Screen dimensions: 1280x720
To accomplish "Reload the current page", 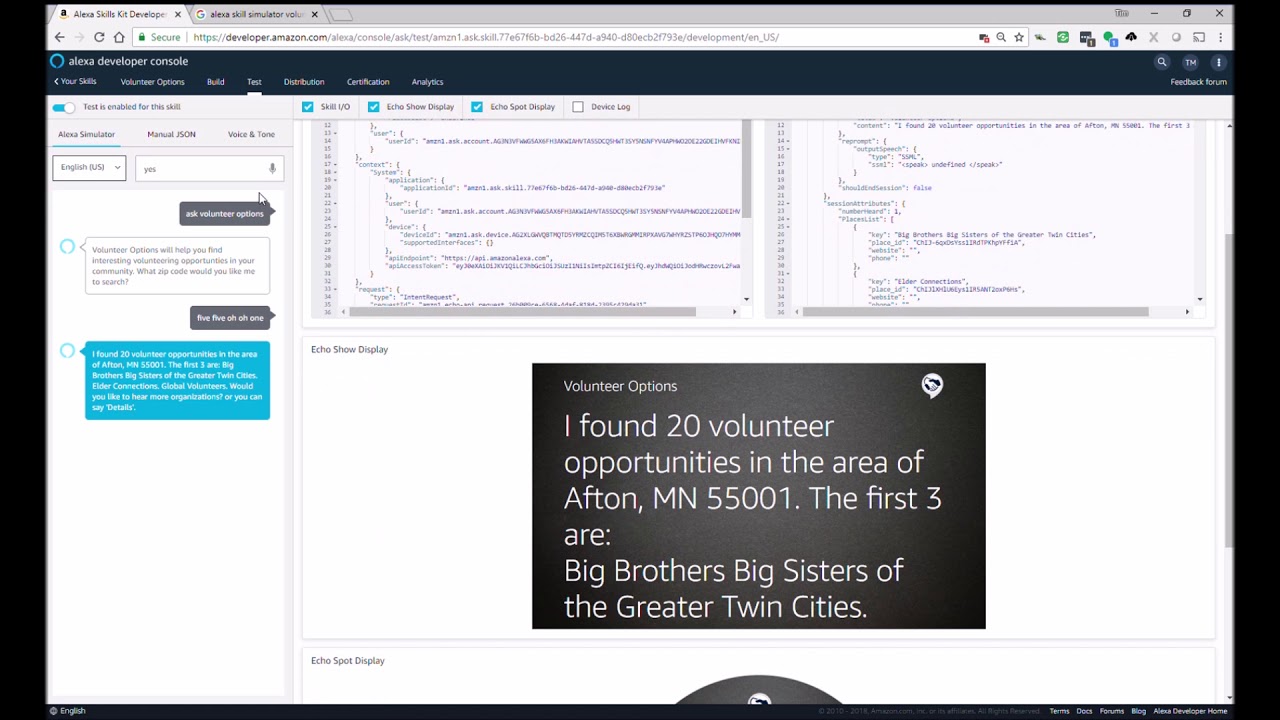I will tap(99, 37).
